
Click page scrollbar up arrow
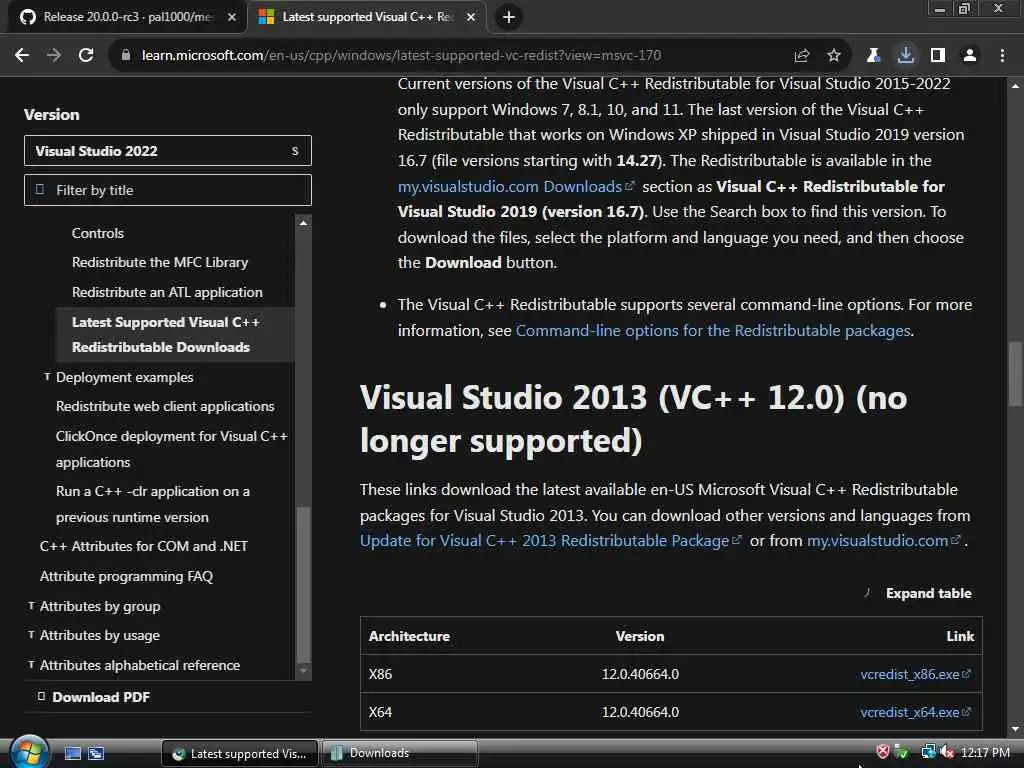point(1016,86)
